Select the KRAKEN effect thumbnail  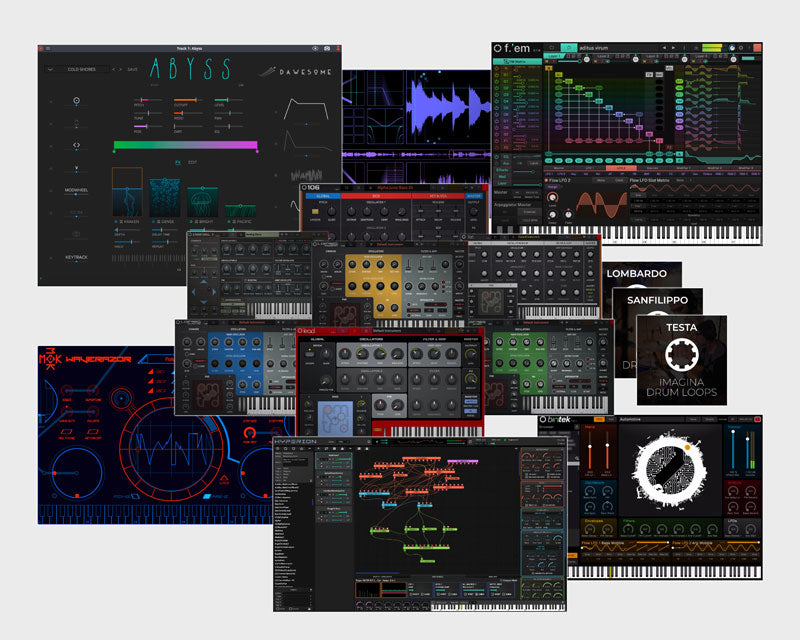[x=127, y=192]
